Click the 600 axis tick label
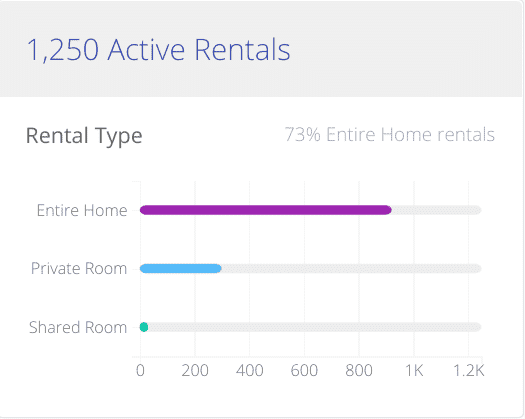 click(x=304, y=371)
